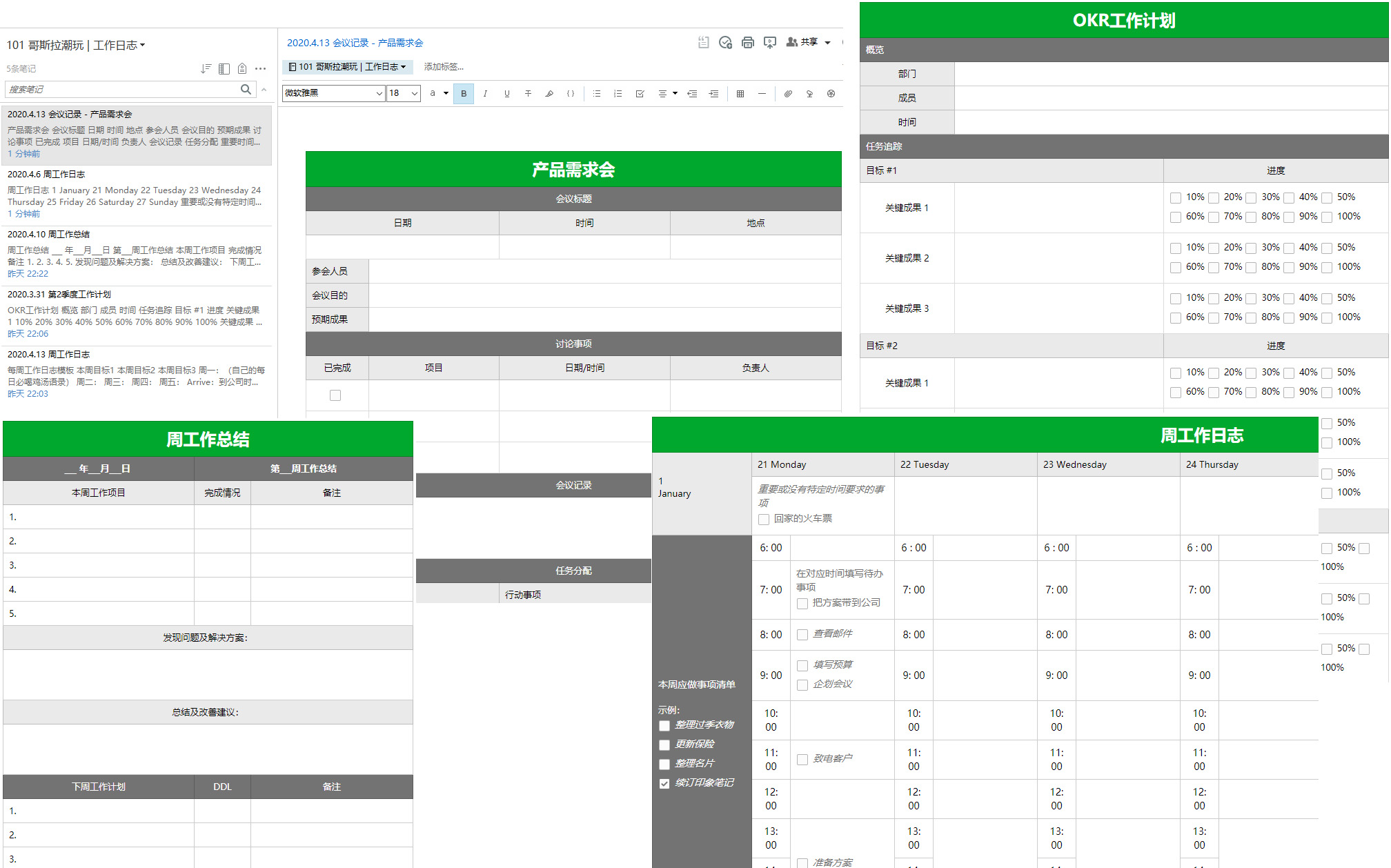Open the more options ellipsis in note list
1391x868 pixels.
260,68
